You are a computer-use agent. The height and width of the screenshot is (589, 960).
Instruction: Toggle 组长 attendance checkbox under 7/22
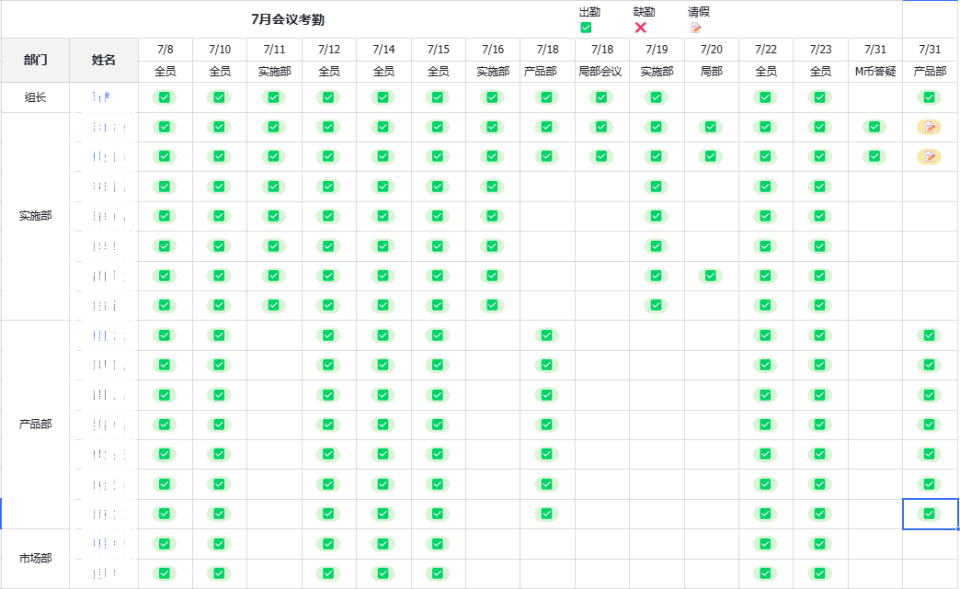(x=765, y=97)
